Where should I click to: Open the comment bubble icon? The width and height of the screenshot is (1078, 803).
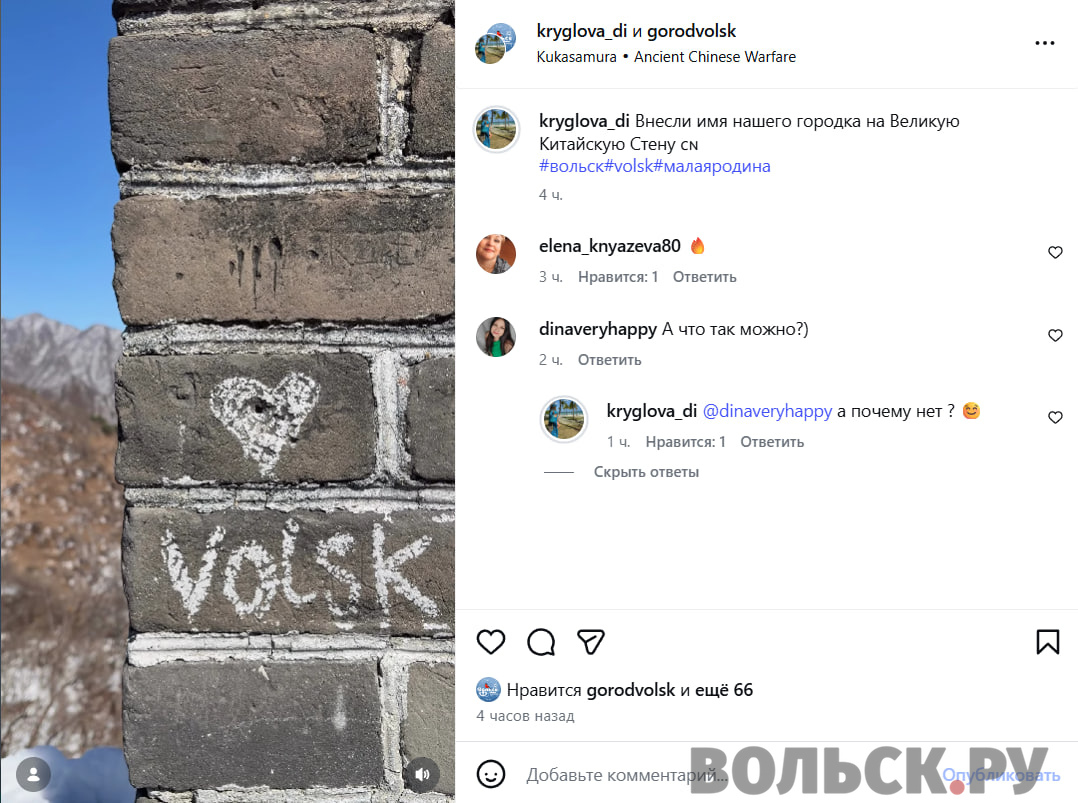click(541, 642)
